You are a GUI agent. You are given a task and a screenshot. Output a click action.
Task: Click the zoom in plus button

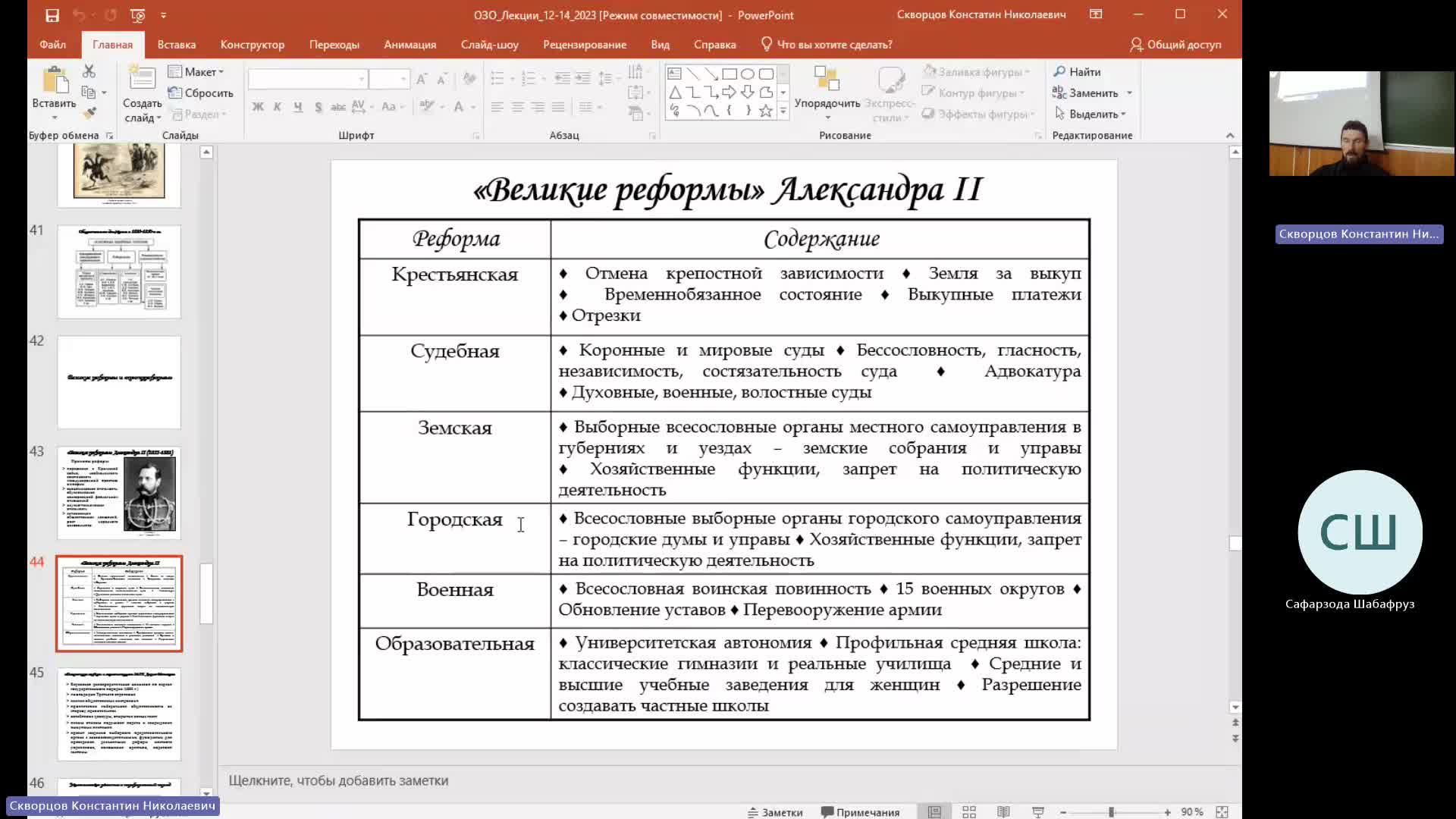click(x=1167, y=811)
